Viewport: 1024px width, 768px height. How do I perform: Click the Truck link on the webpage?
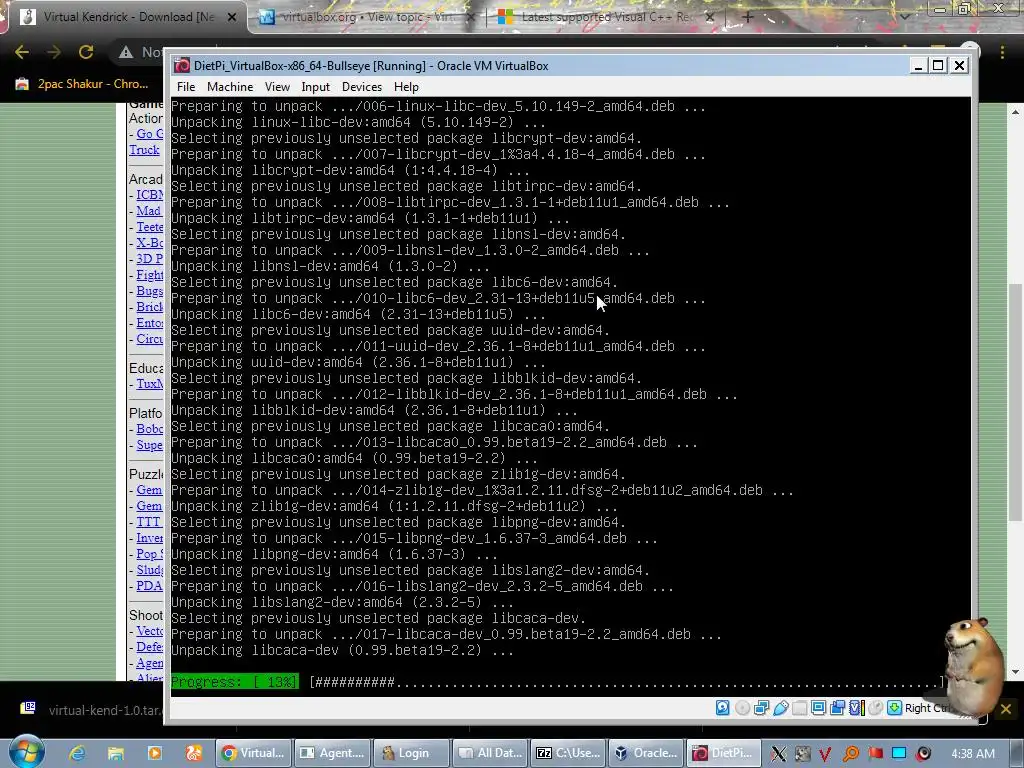[144, 150]
